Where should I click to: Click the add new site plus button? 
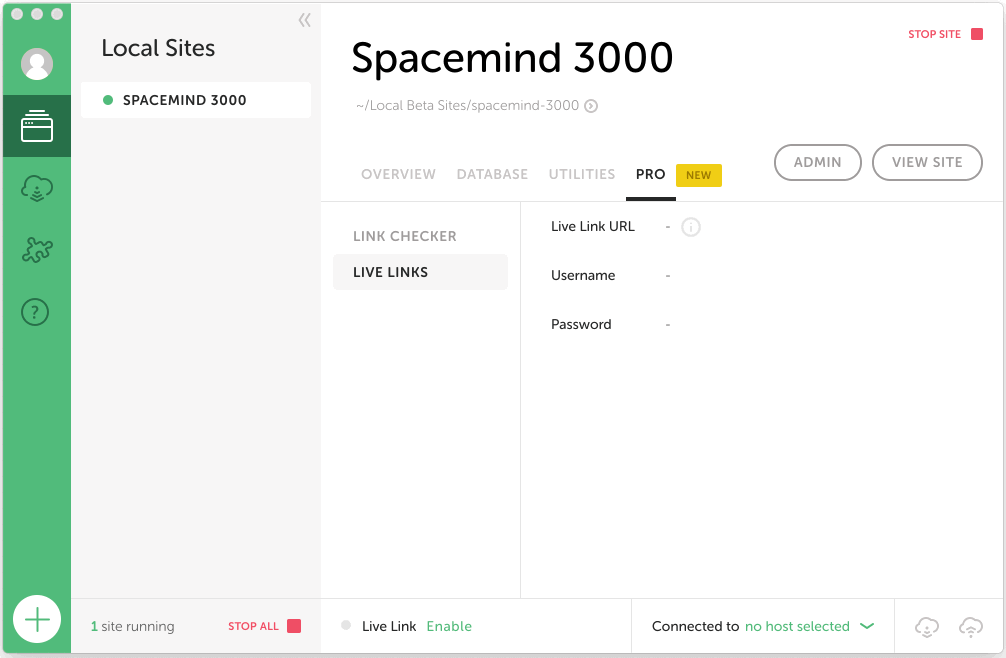(37, 620)
